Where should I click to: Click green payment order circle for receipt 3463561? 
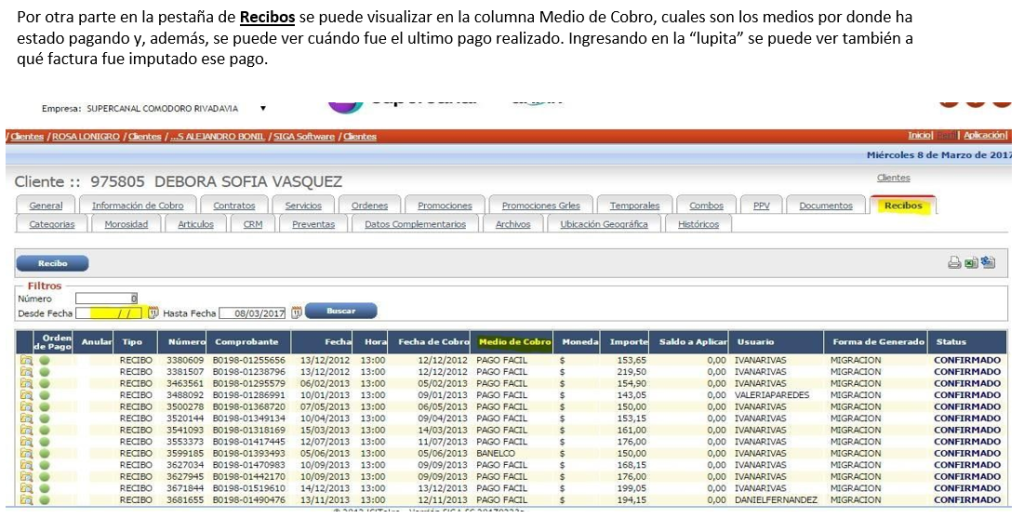(44, 383)
